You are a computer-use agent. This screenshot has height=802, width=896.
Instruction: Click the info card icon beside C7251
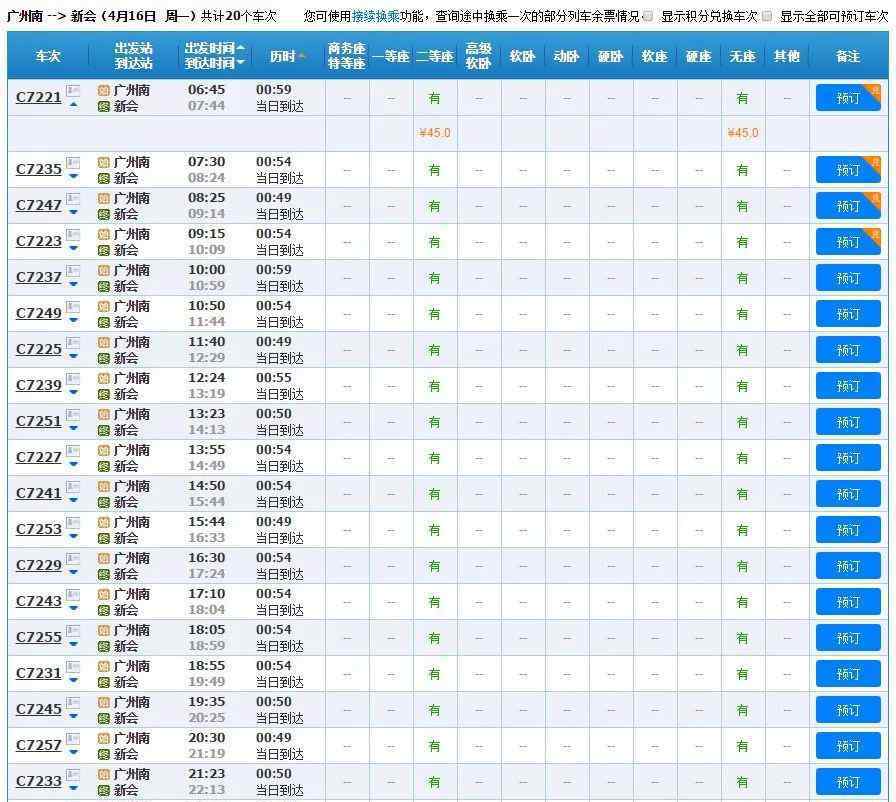tap(73, 415)
